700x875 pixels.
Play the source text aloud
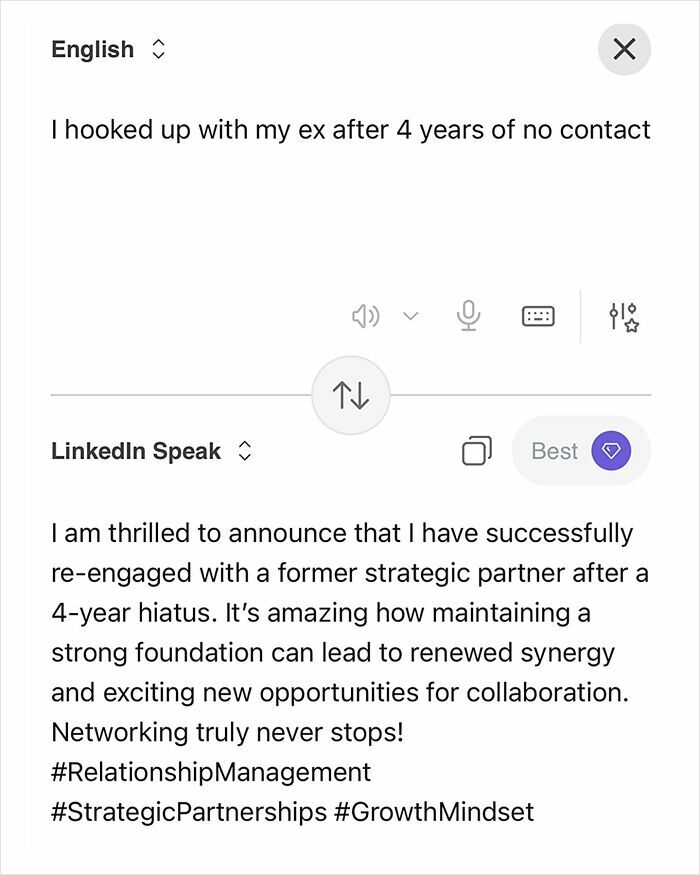(366, 315)
